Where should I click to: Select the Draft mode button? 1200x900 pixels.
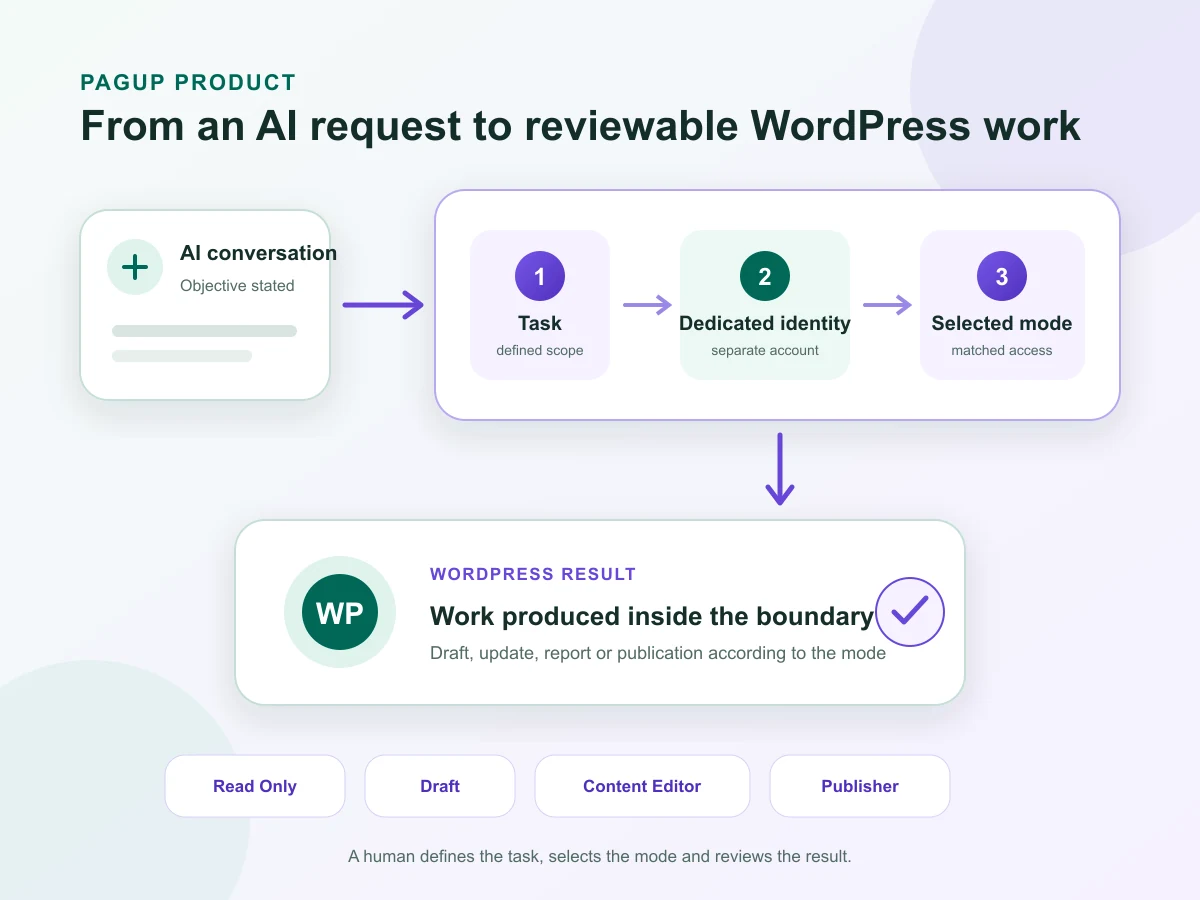click(x=440, y=786)
